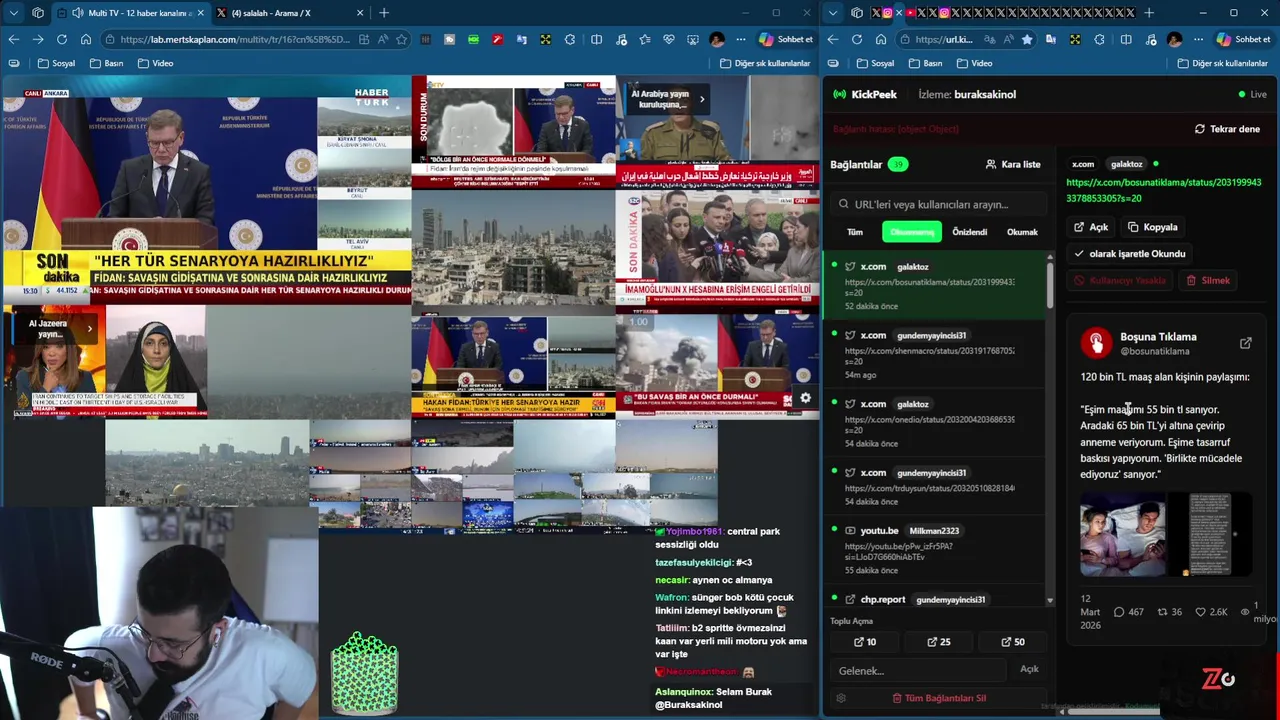
Task: Expand the Al Jazeera stream chevron
Action: click(x=89, y=328)
